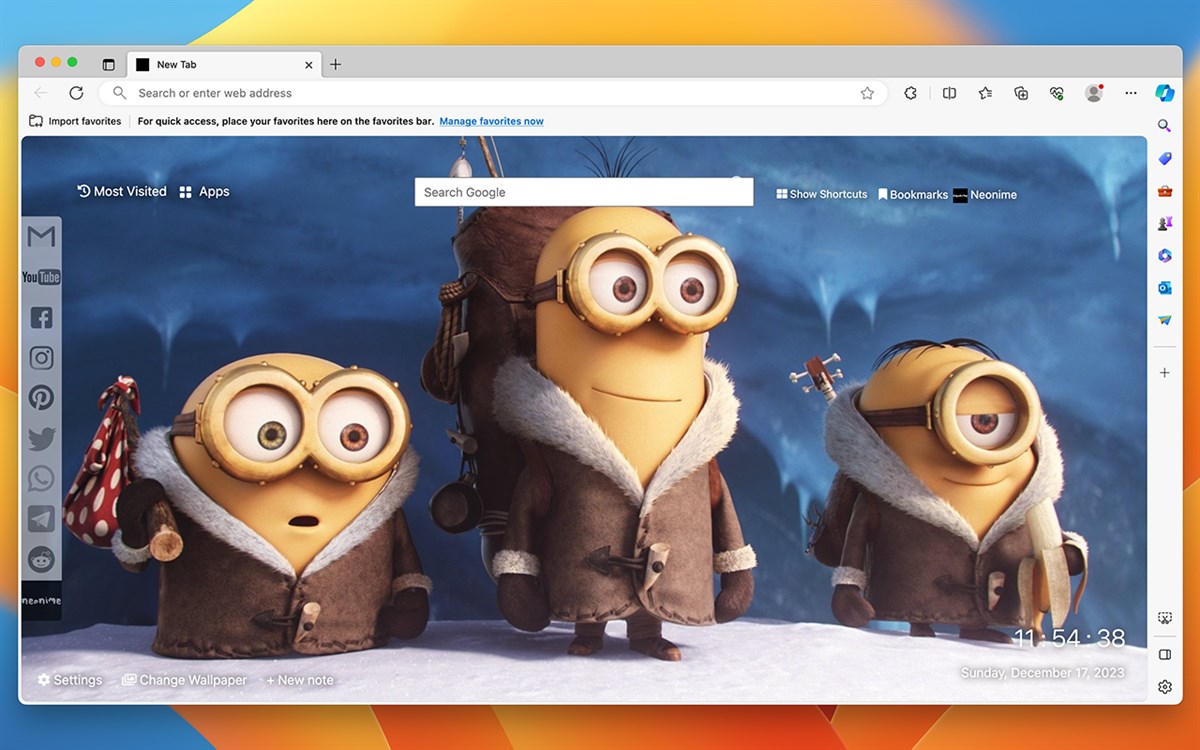Launch the Instagram shortcut icon
The height and width of the screenshot is (750, 1200).
41,358
